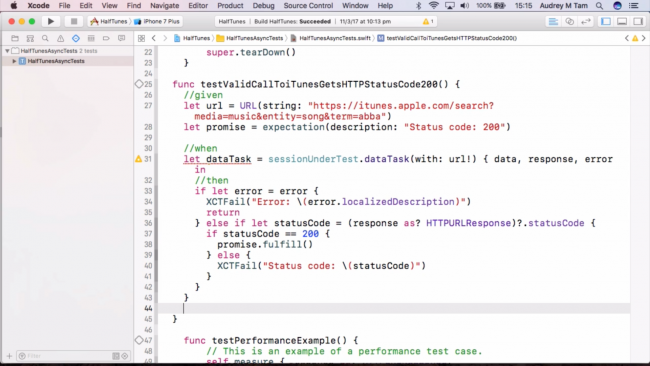The height and width of the screenshot is (366, 650).
Task: Place cursor on empty line 44
Action: [x=394, y=308]
